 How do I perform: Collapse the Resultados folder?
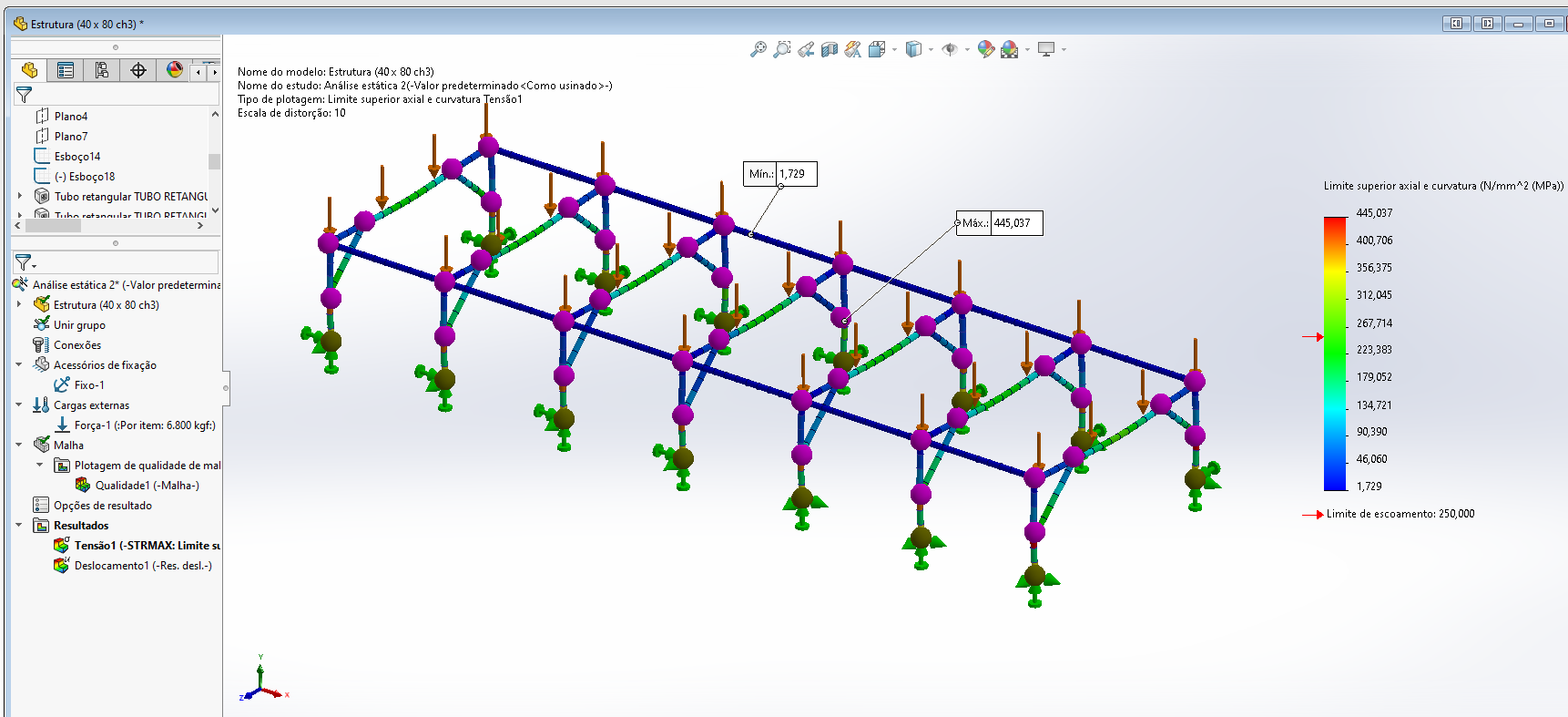click(x=19, y=525)
